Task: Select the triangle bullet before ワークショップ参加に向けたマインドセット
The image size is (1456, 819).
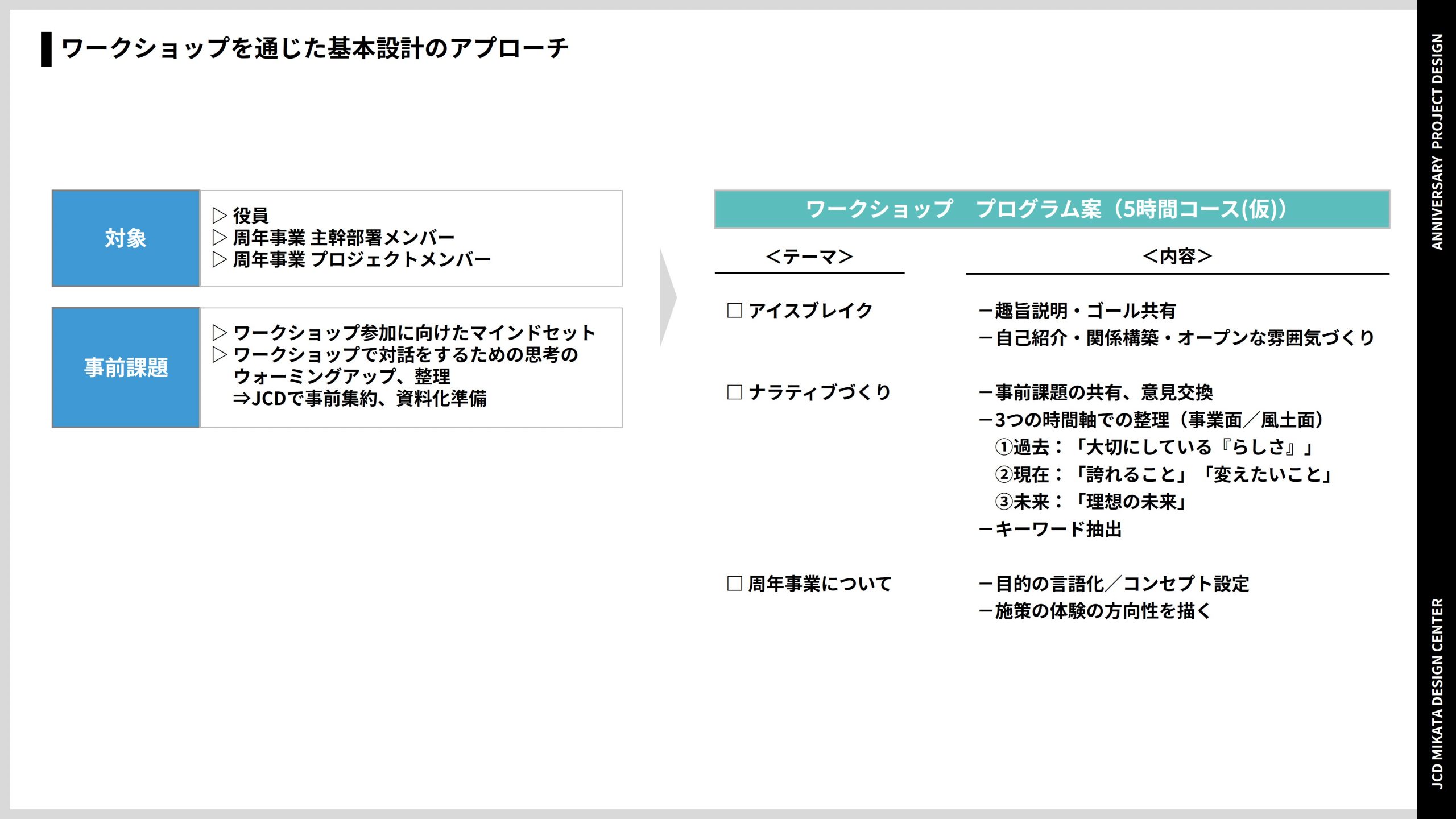Action: pyautogui.click(x=220, y=333)
